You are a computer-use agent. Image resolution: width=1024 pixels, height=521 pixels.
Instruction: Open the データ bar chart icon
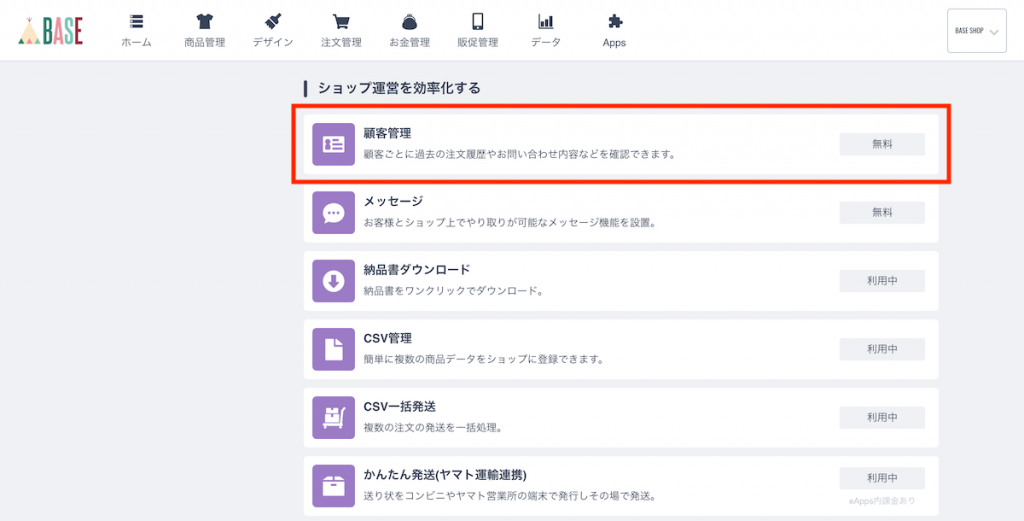click(x=545, y=22)
